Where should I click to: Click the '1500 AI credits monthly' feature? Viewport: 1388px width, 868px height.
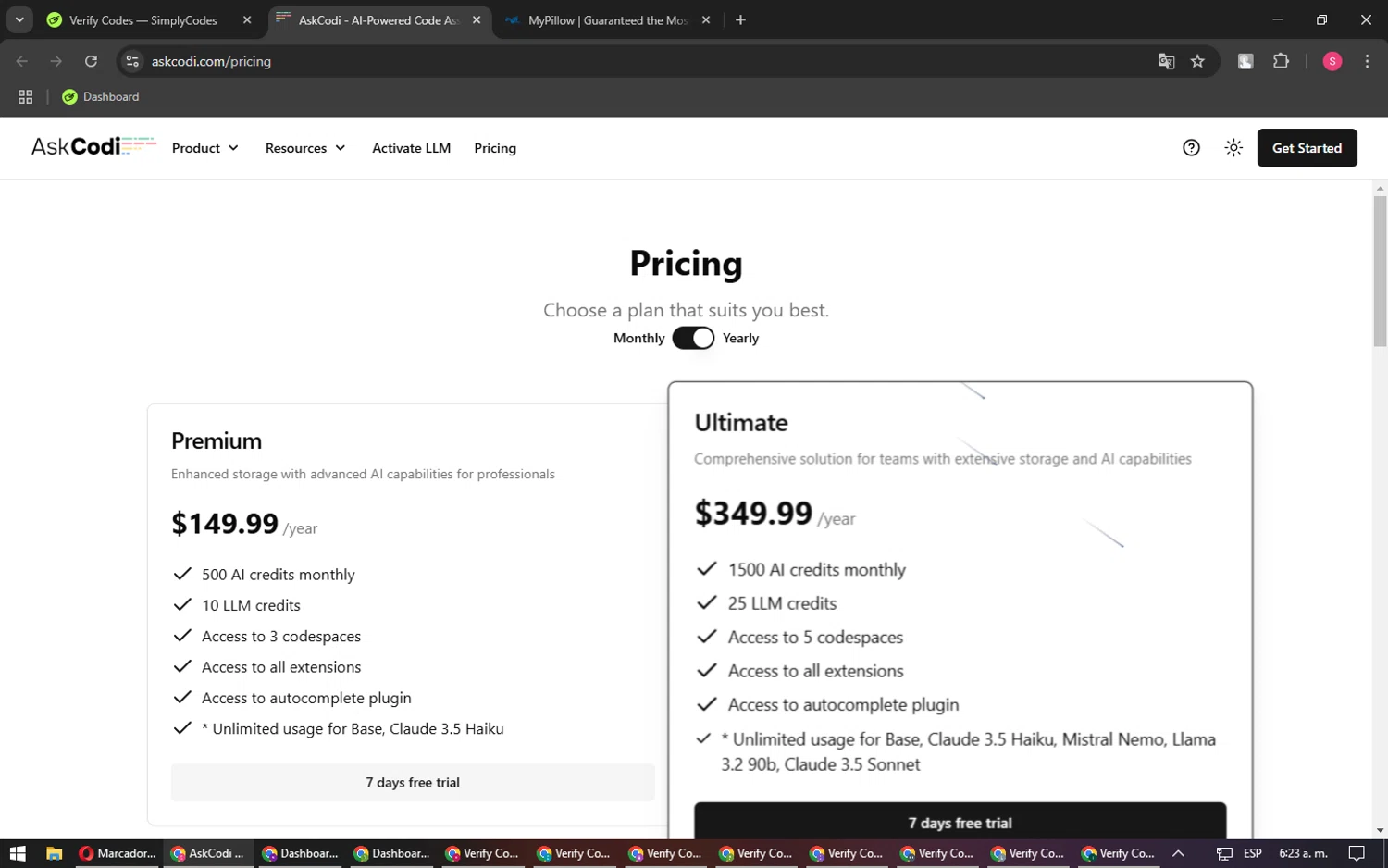point(817,570)
